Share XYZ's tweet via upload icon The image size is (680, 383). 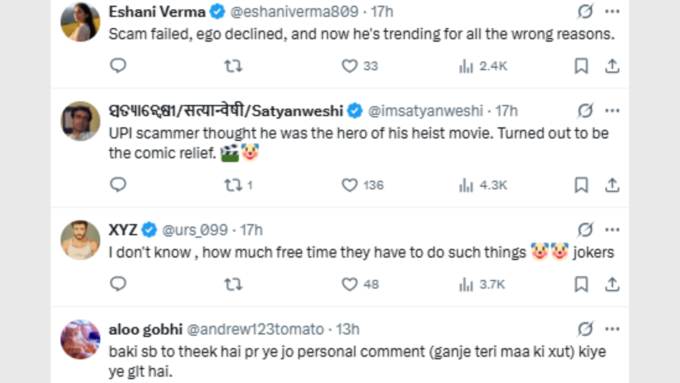612,285
